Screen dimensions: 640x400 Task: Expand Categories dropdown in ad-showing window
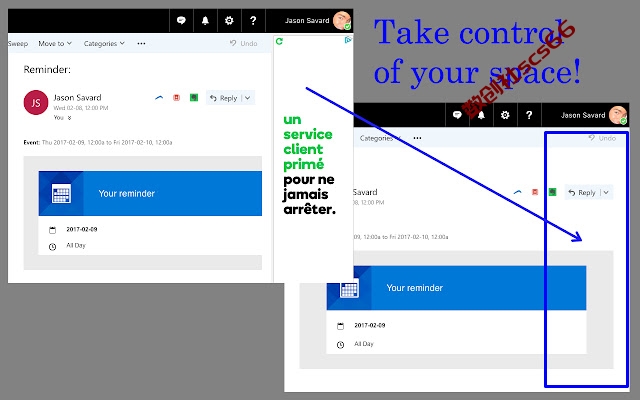coord(104,43)
